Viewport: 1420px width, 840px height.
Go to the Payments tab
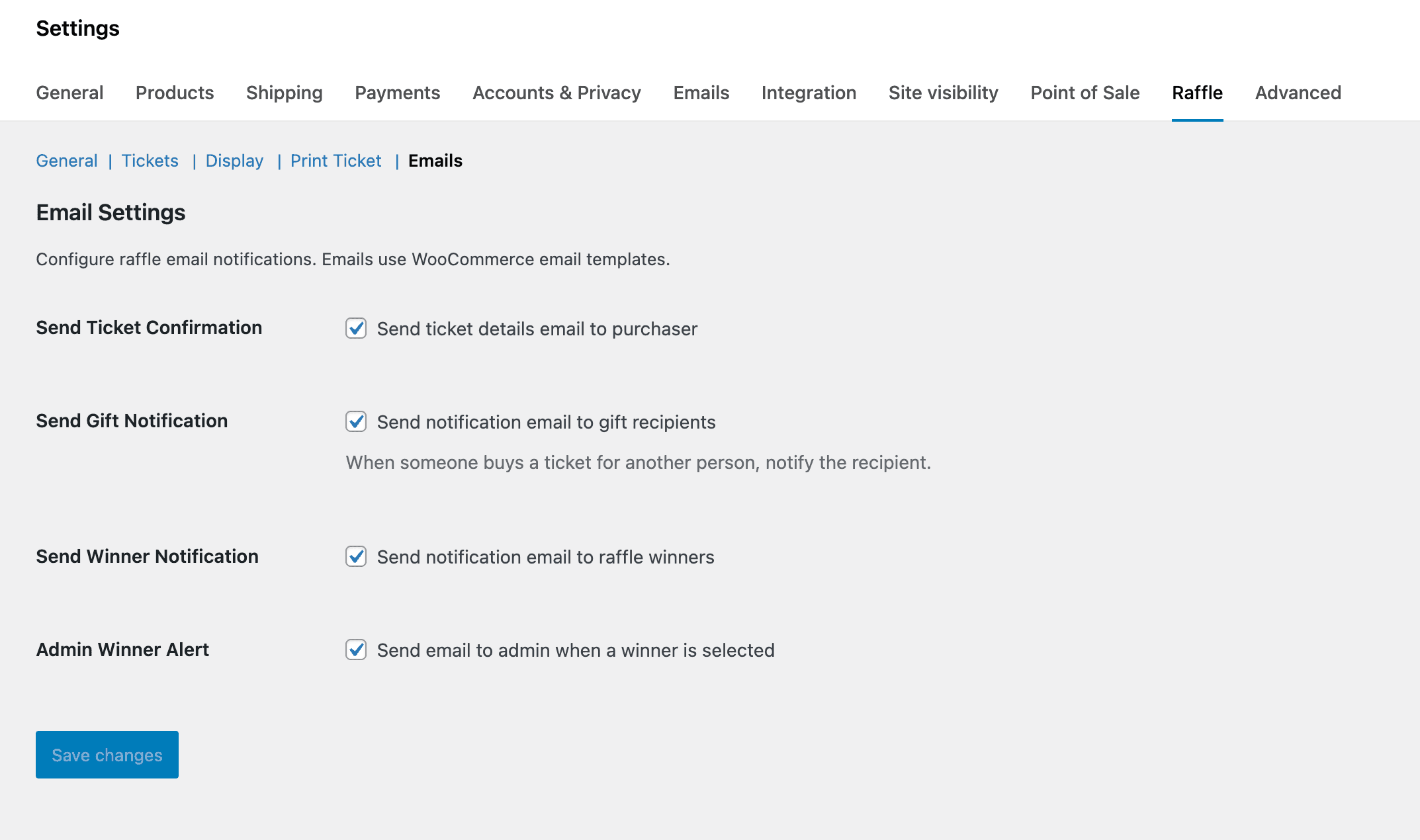(398, 93)
